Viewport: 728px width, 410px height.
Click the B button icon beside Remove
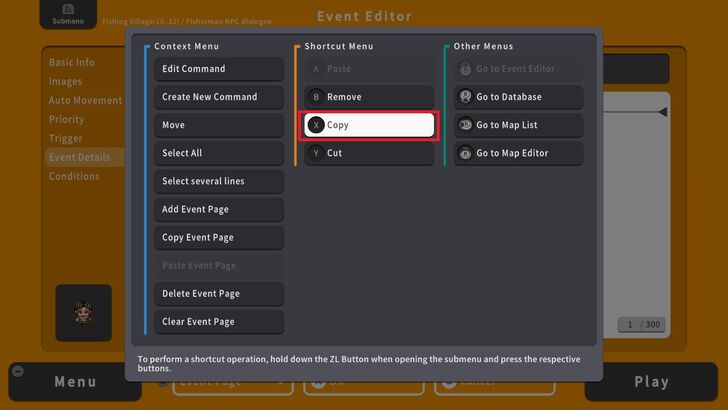(x=316, y=97)
